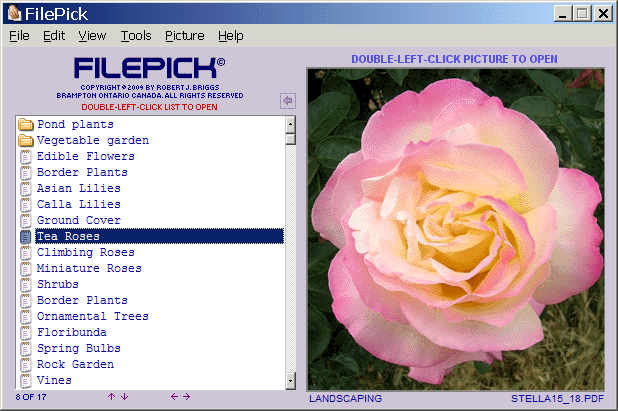Image resolution: width=618 pixels, height=411 pixels.
Task: Select the highlighted Tea Roses entry
Action: (x=160, y=236)
